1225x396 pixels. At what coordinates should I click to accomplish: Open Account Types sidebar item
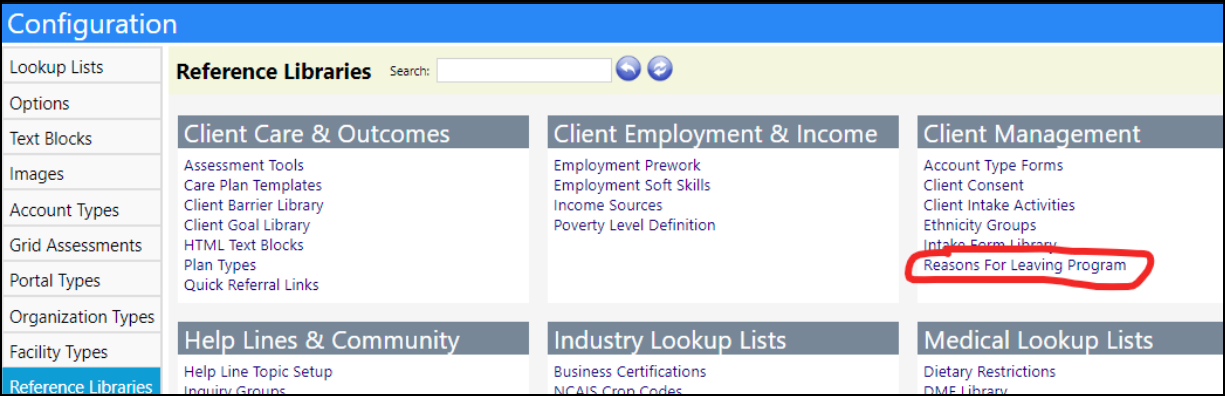pos(82,210)
